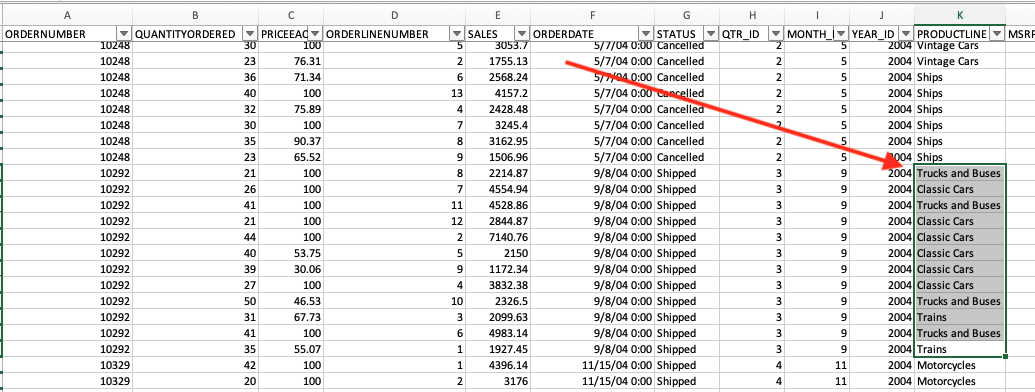Select the PRICEEACH cell showing 67.73
The width and height of the screenshot is (1035, 392).
[x=291, y=317]
